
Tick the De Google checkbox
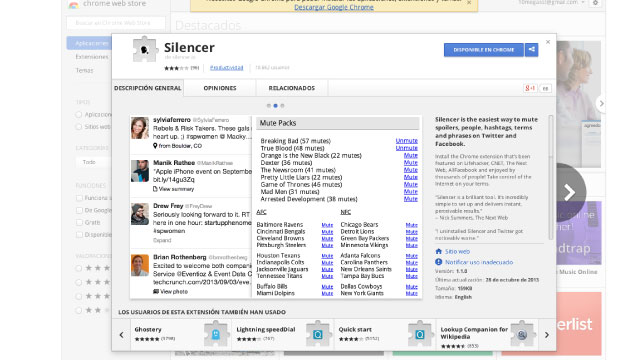click(x=79, y=210)
